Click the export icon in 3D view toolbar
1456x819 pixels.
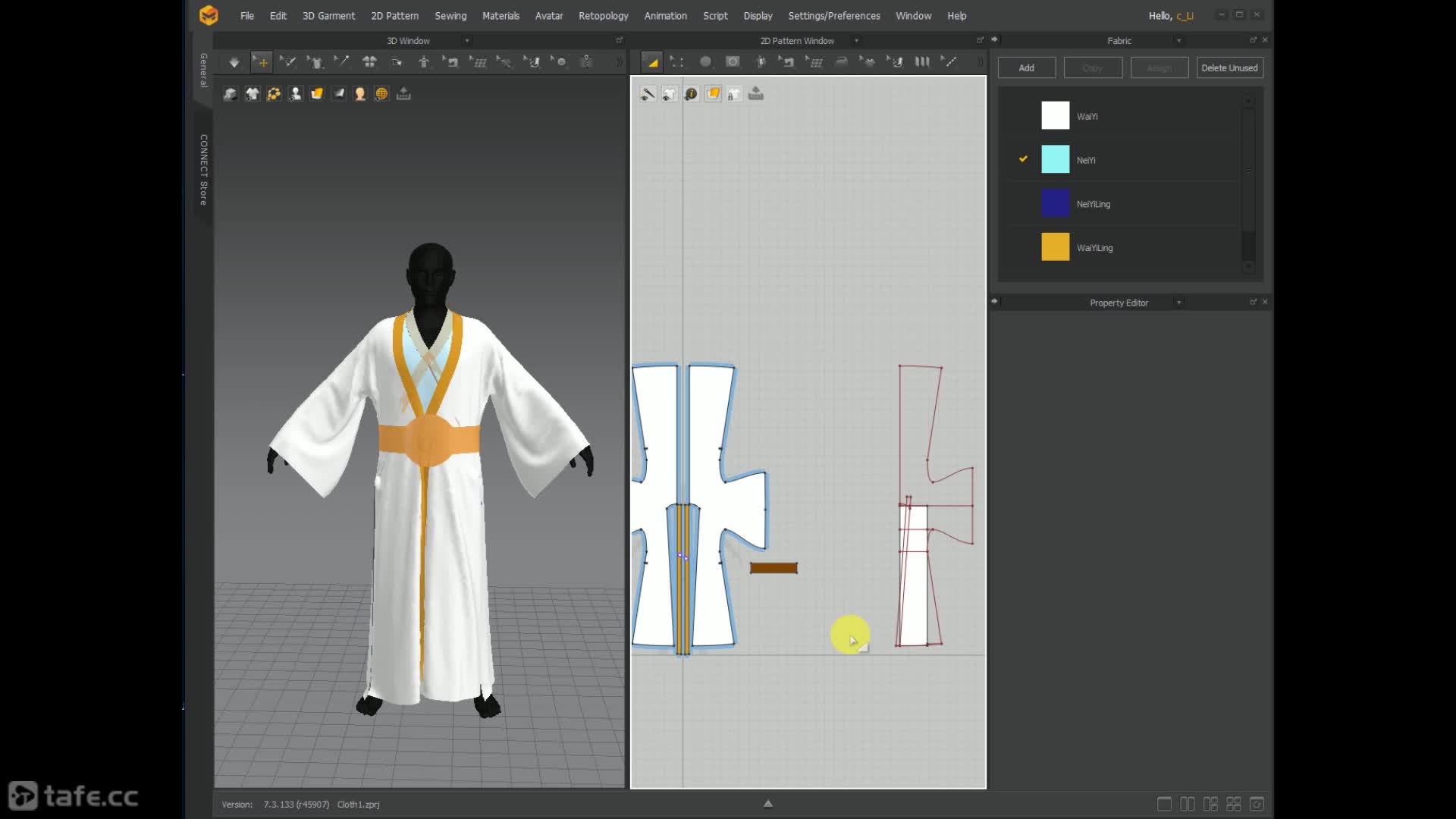point(403,94)
